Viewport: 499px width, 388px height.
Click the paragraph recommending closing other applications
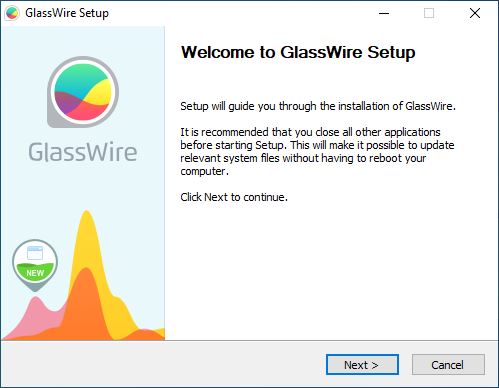(317, 152)
